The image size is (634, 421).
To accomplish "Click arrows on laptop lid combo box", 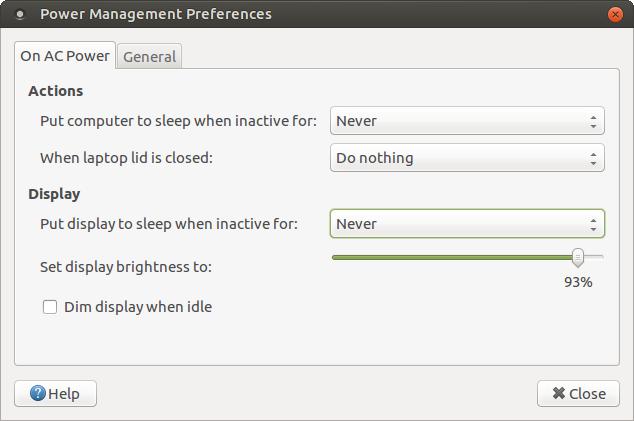I will coord(593,158).
